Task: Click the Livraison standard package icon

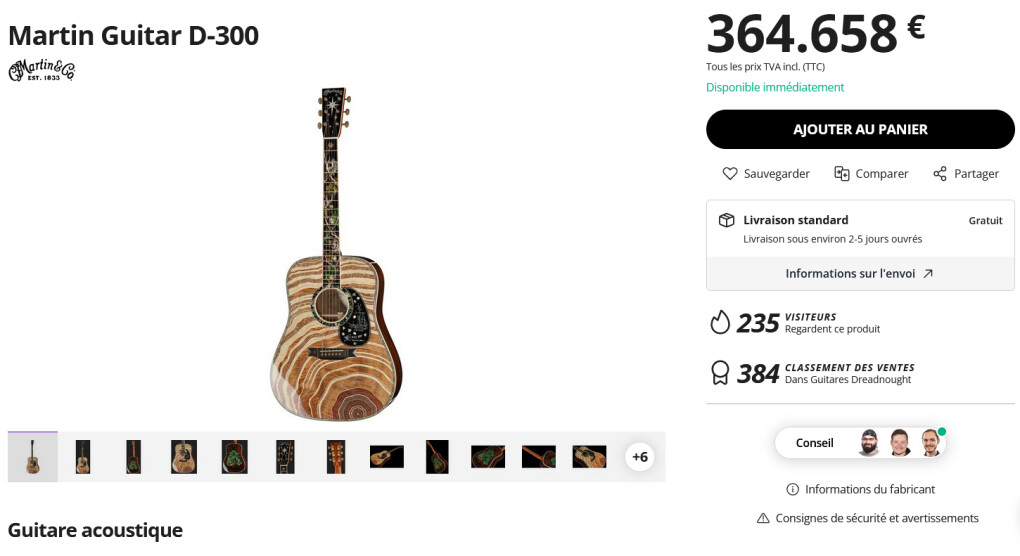Action: (x=727, y=220)
